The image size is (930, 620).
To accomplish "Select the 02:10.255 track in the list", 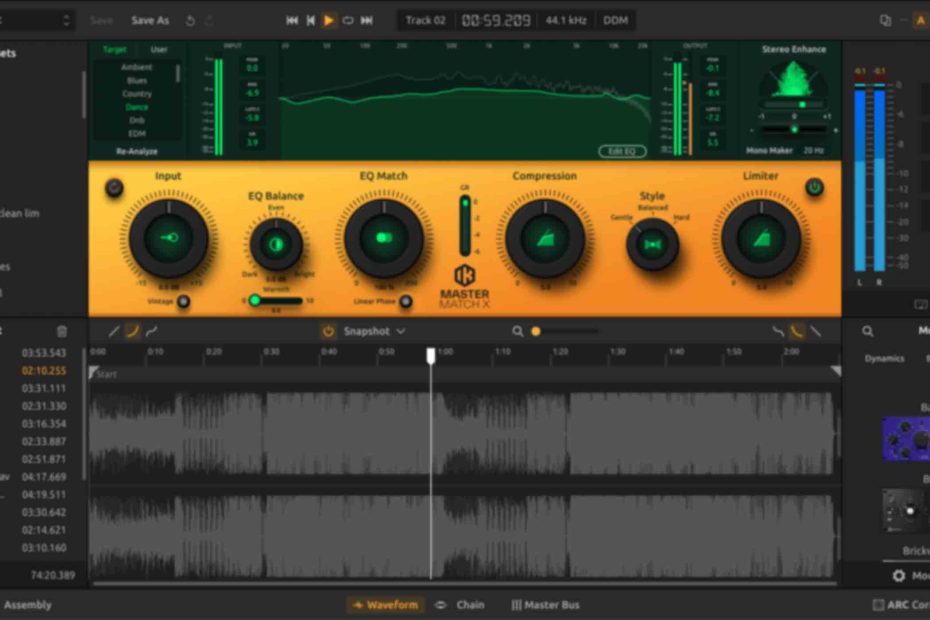I will 44,371.
